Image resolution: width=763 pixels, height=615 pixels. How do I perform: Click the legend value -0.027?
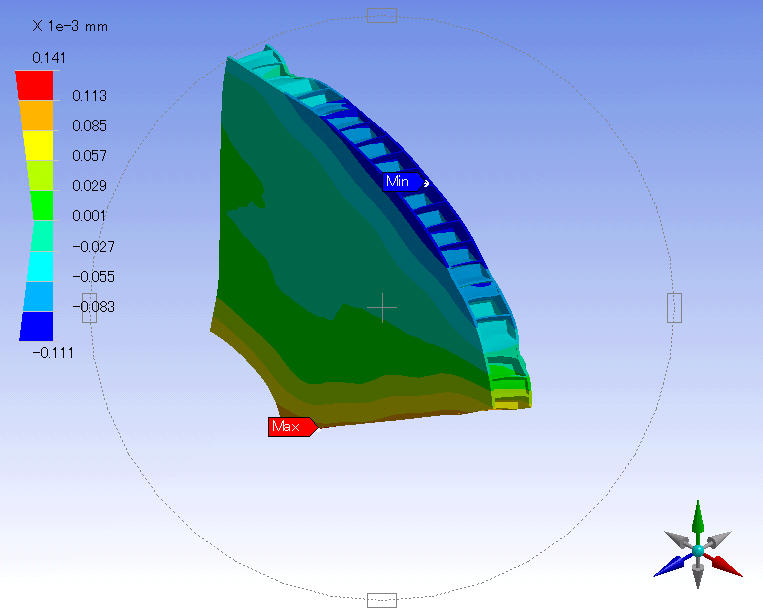click(x=93, y=247)
